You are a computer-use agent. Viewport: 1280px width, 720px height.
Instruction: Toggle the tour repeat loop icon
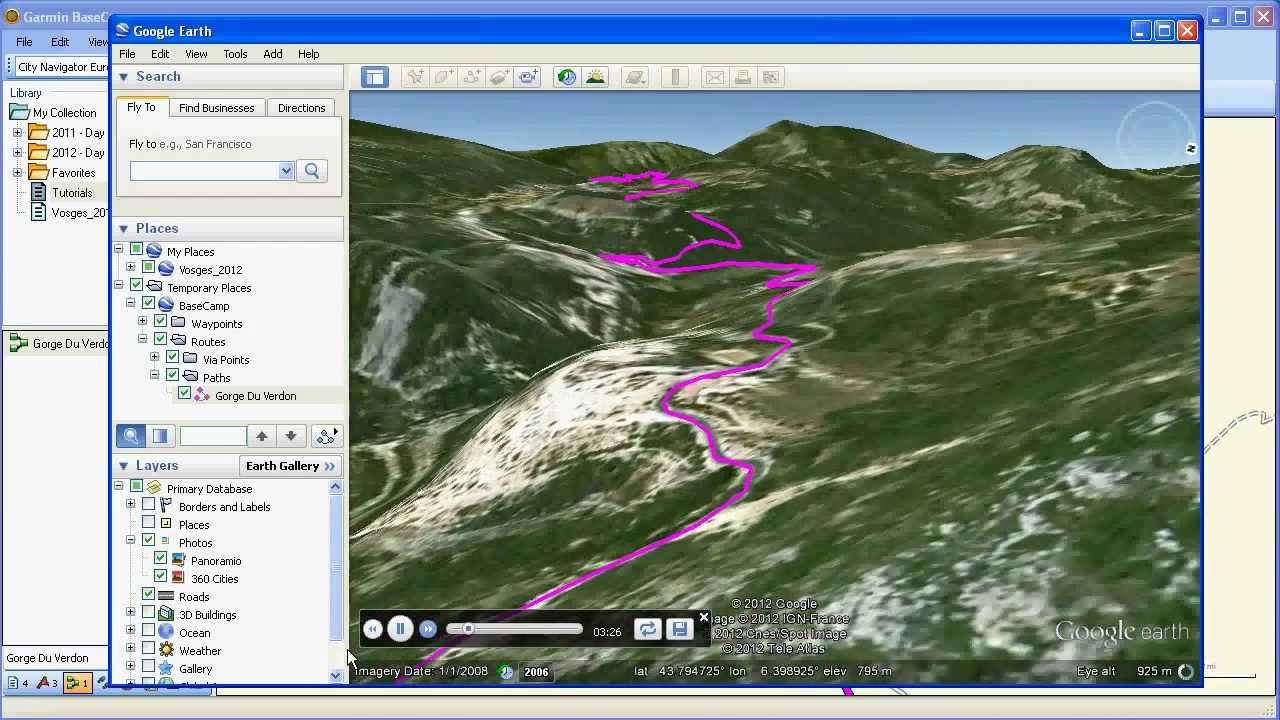pos(647,629)
